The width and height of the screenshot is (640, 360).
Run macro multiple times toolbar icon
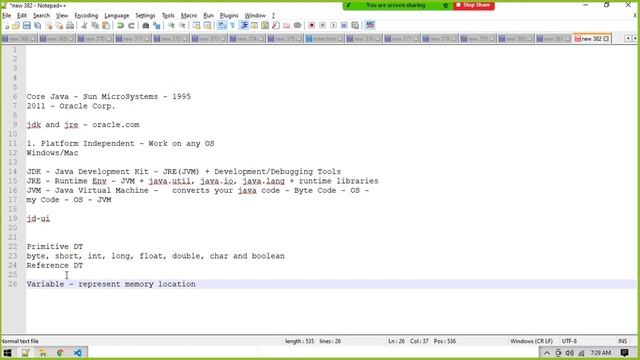pos(344,25)
